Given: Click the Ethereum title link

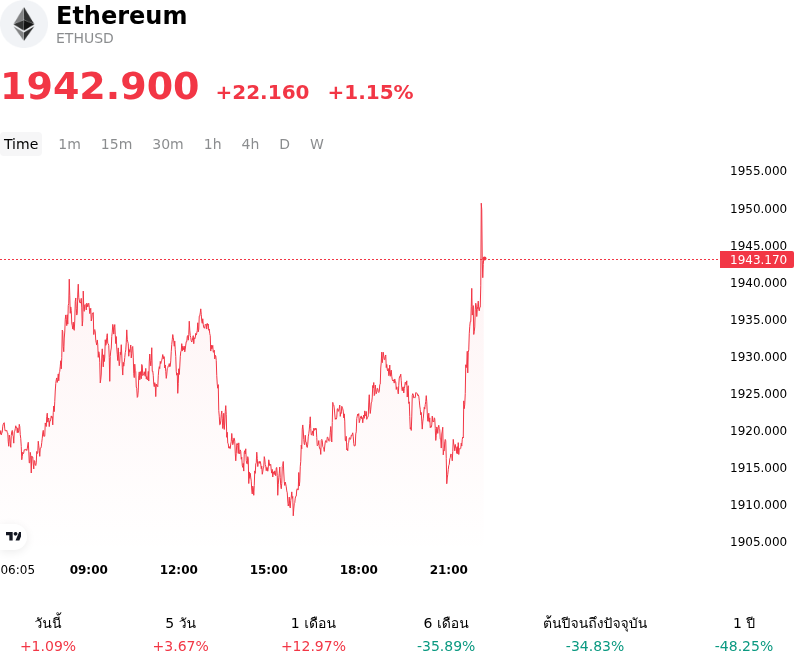Looking at the screenshot, I should (x=121, y=15).
